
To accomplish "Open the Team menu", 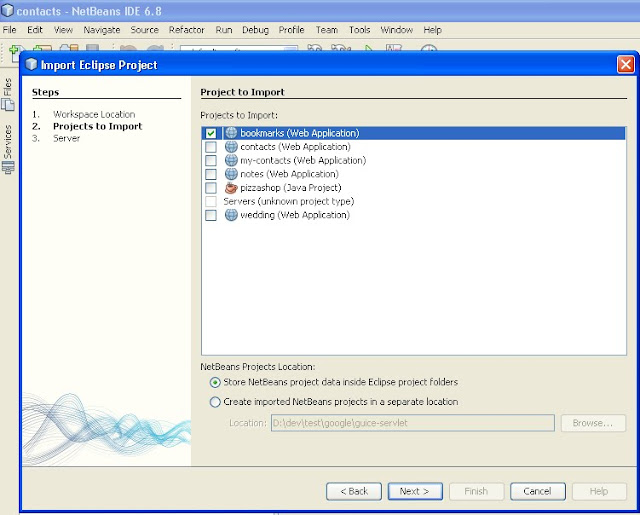I will (x=327, y=30).
